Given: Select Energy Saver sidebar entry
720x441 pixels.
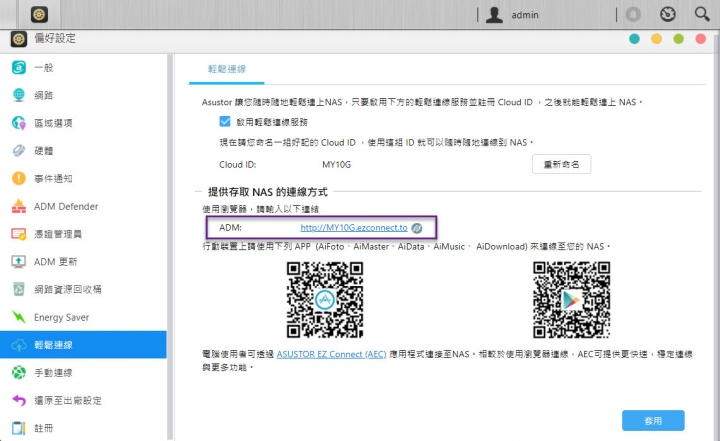Looking at the screenshot, I should 83,317.
